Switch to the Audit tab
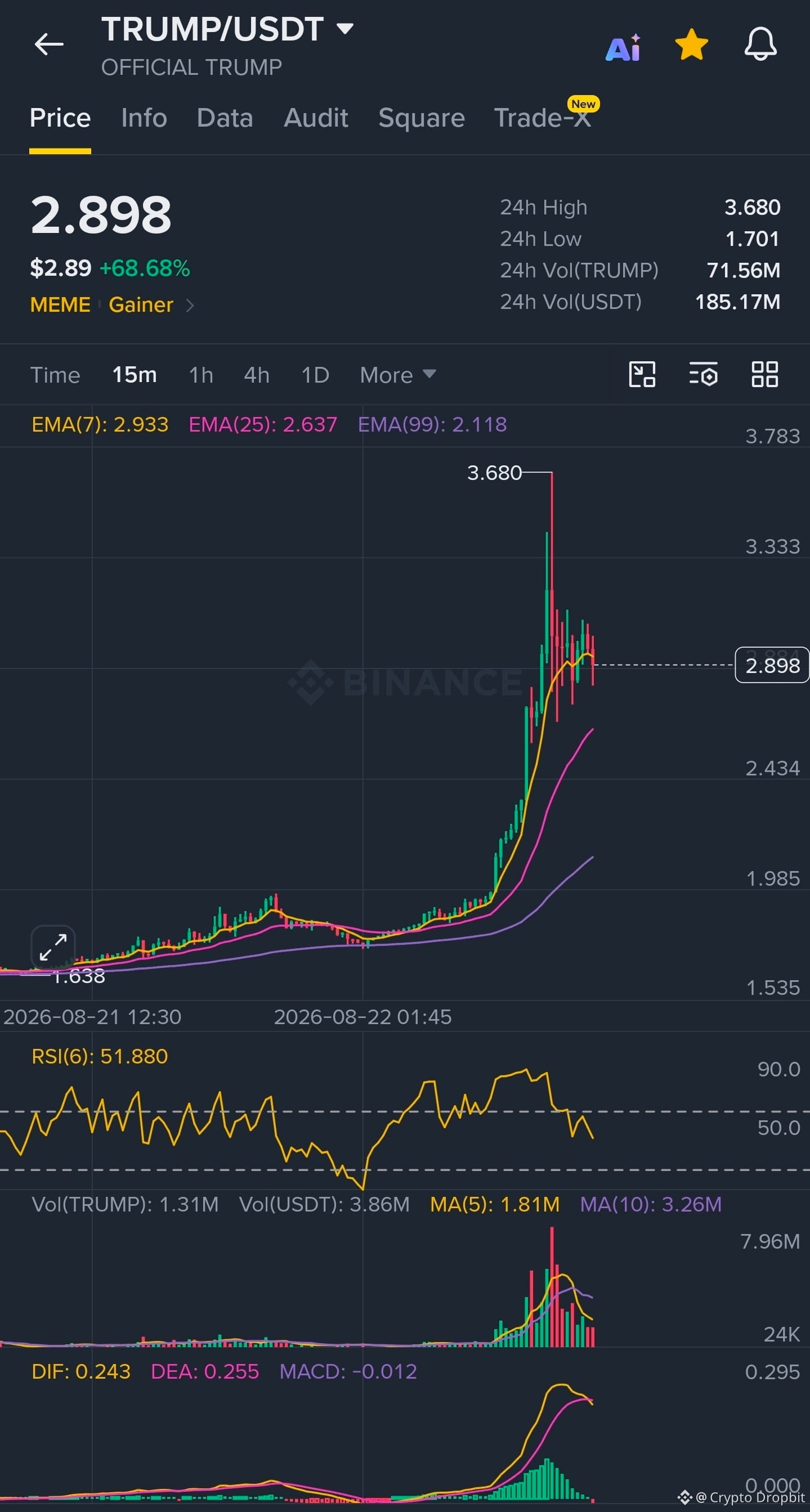This screenshot has width=810, height=1512. (316, 118)
